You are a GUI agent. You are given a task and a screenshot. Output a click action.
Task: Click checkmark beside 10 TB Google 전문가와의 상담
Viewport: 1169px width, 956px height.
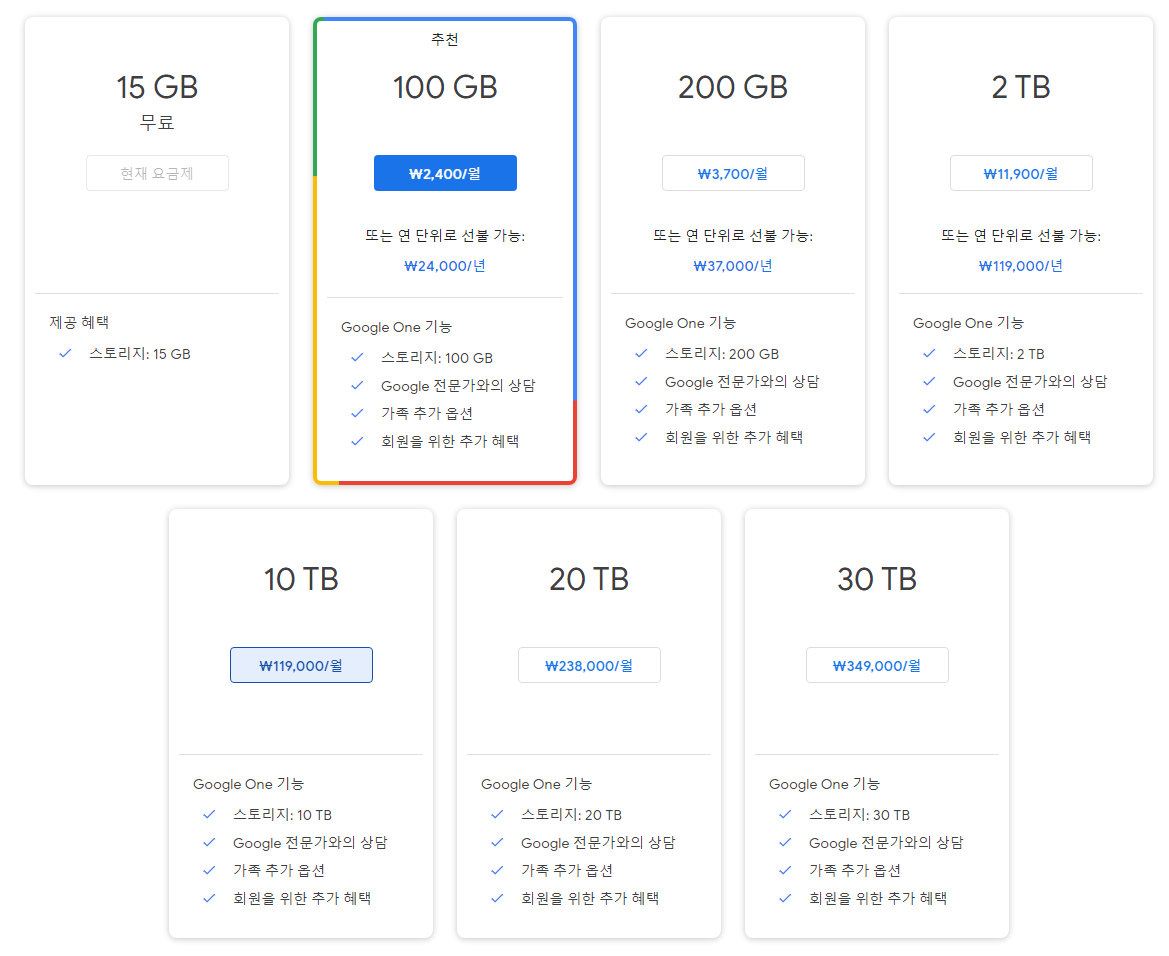209,843
